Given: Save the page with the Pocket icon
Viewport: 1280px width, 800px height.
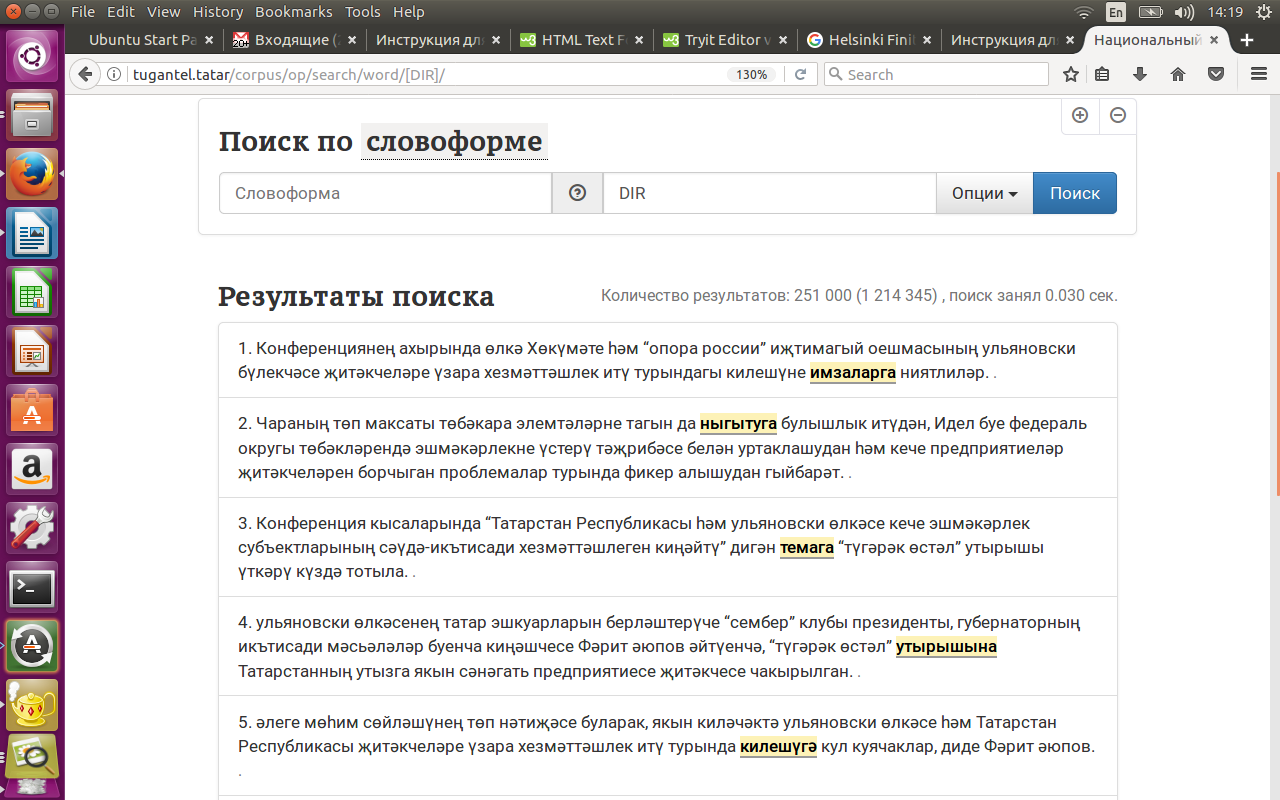Looking at the screenshot, I should [x=1215, y=73].
